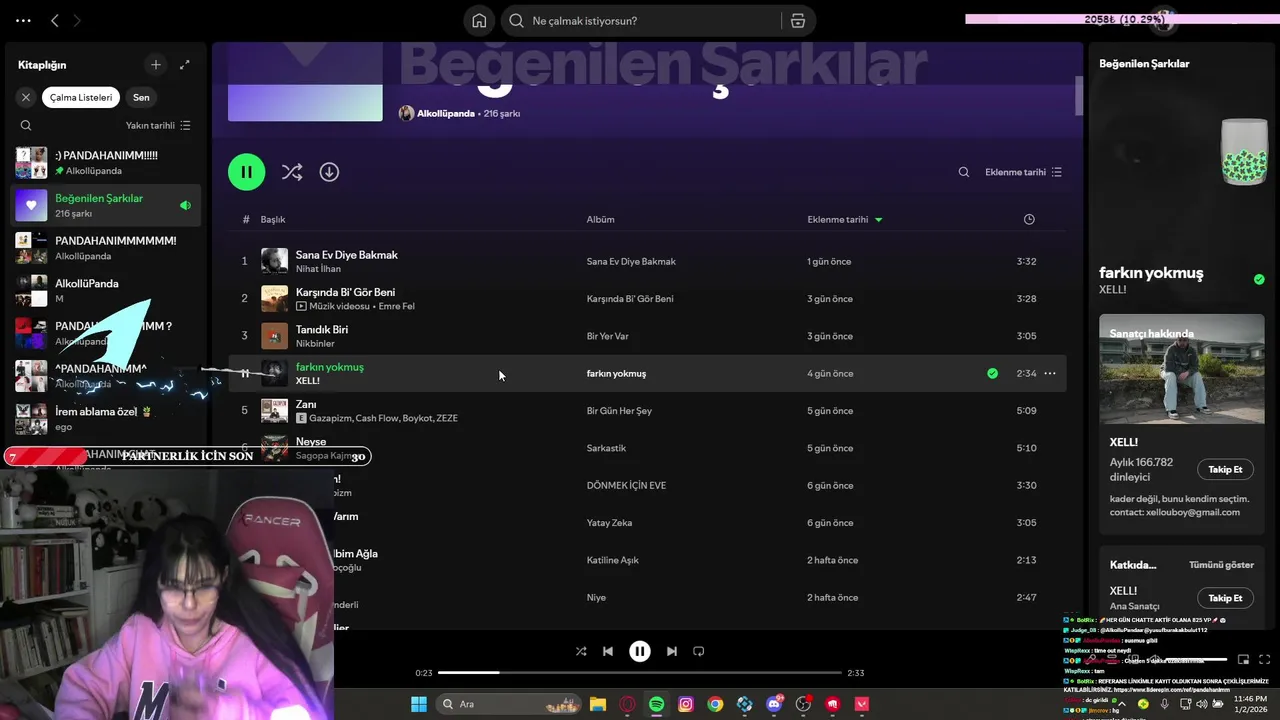The width and height of the screenshot is (1280, 720).
Task: Select the Çalma Listeleri filter chip
Action: tap(81, 97)
